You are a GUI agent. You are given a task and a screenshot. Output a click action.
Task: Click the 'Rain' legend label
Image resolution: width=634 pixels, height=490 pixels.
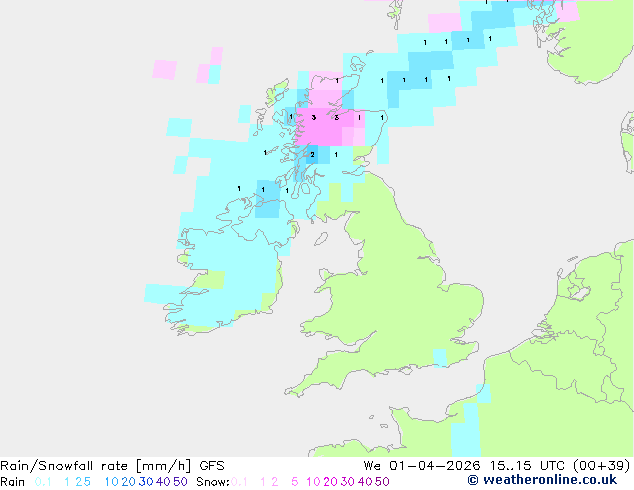tap(13, 482)
